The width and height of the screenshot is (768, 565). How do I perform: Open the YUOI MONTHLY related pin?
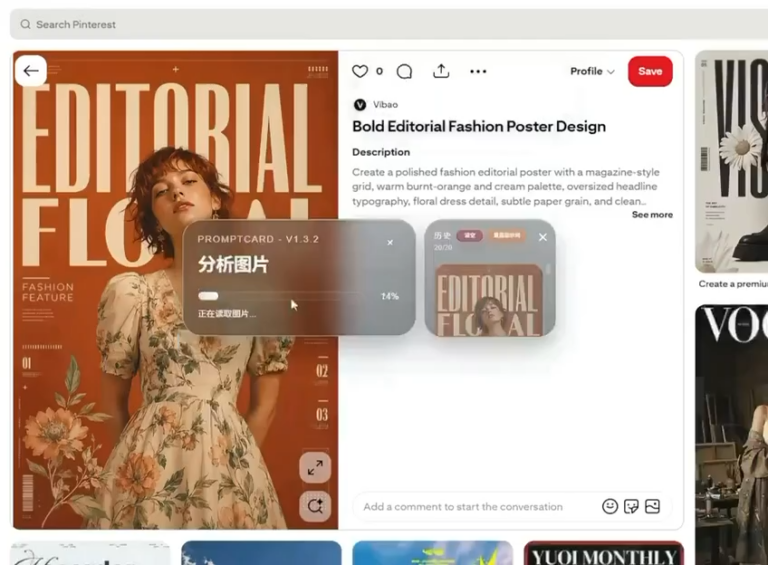tap(603, 553)
